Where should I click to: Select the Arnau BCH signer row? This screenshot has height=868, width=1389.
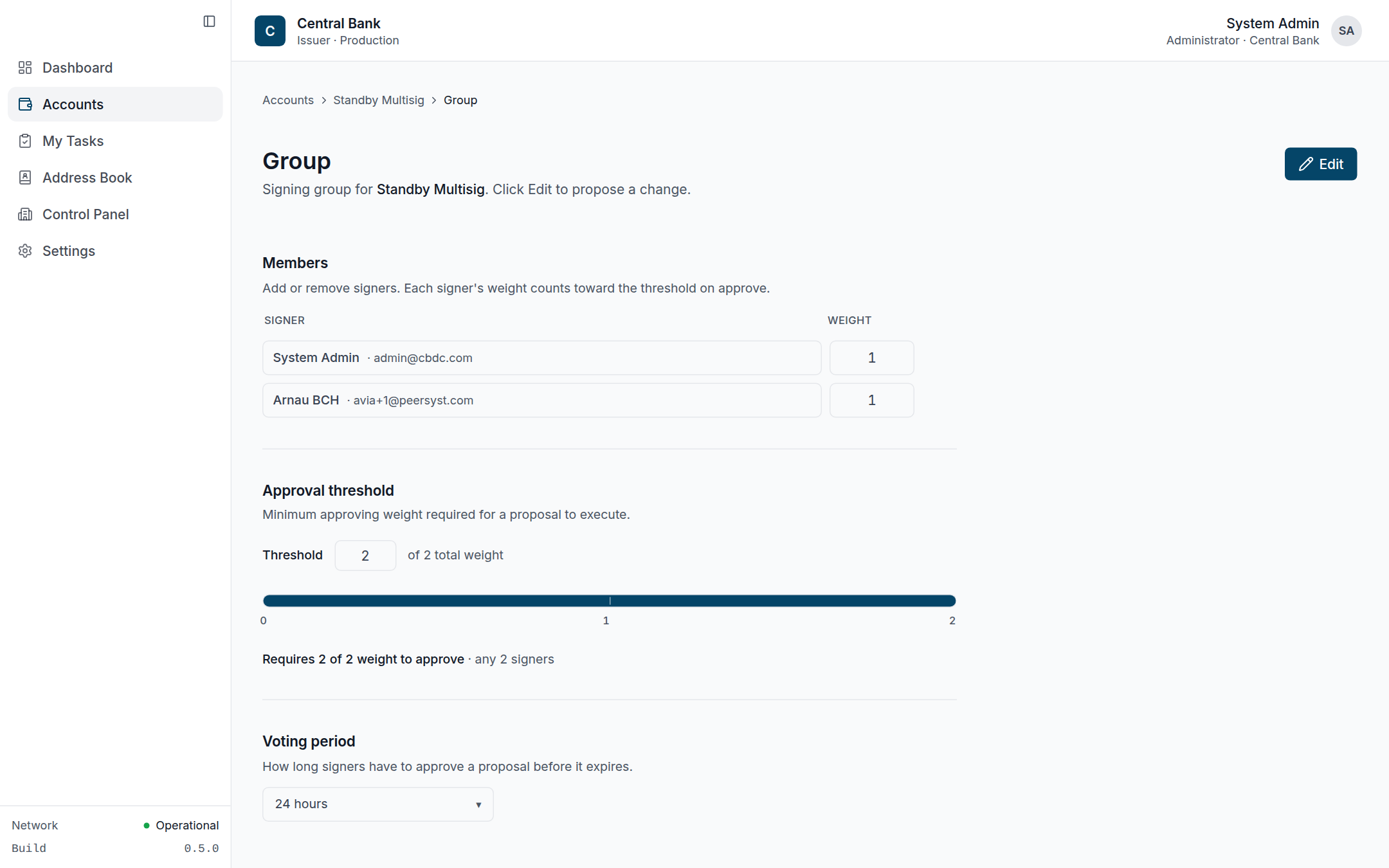coord(542,400)
